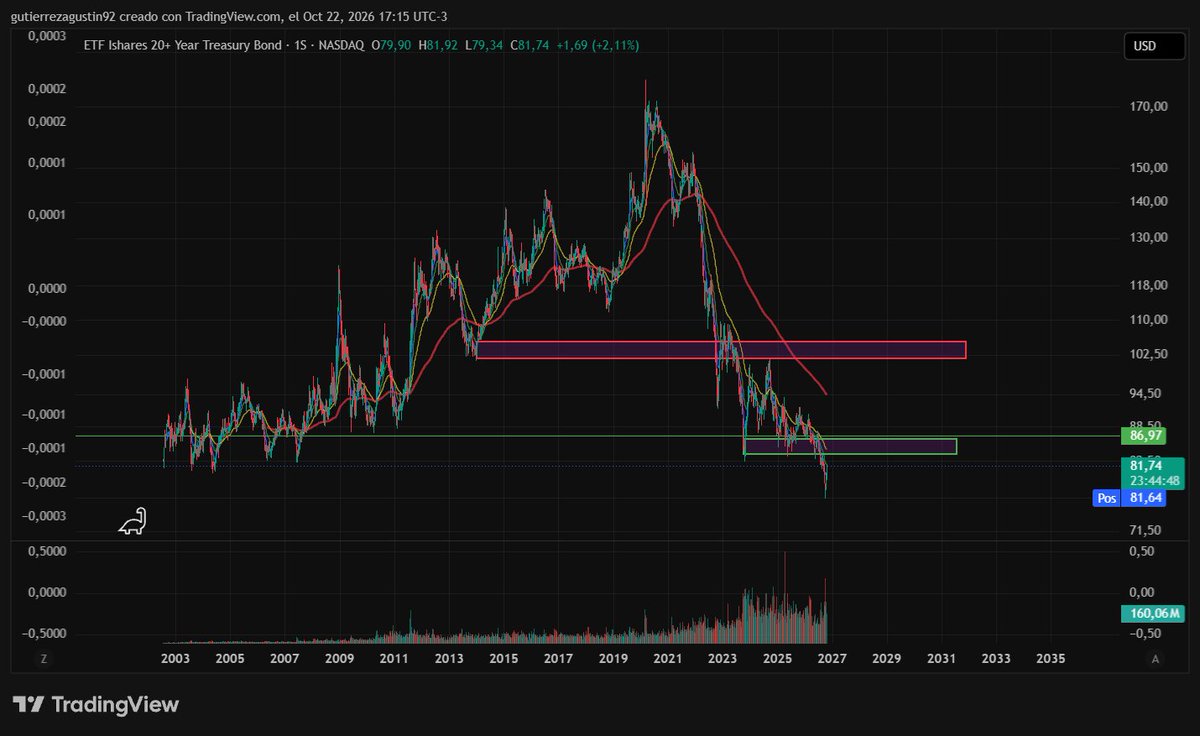Click the Z timezone button

[43, 659]
